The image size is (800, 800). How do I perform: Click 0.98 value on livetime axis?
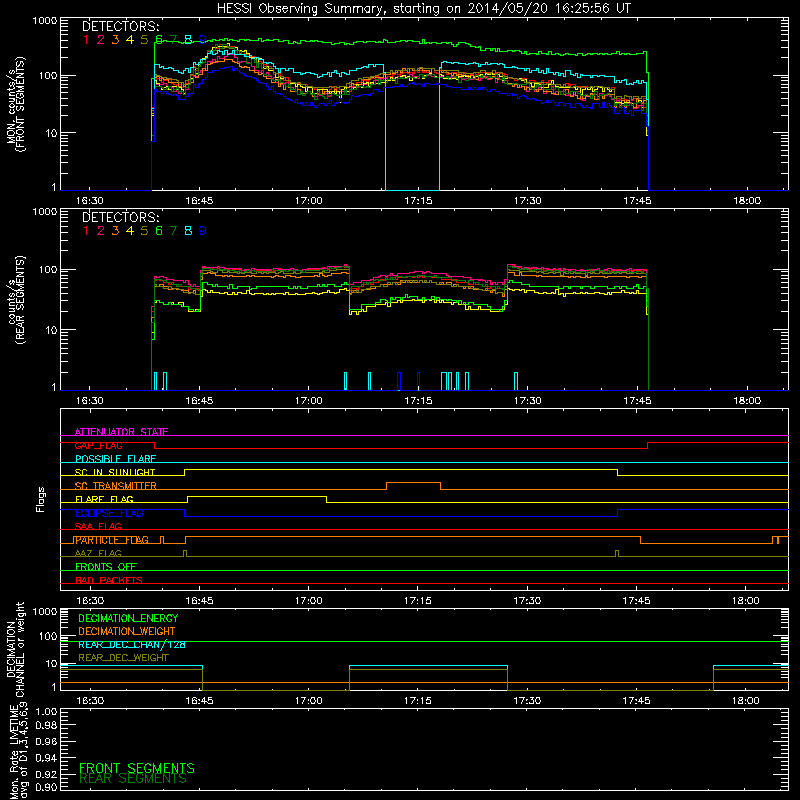point(46,725)
